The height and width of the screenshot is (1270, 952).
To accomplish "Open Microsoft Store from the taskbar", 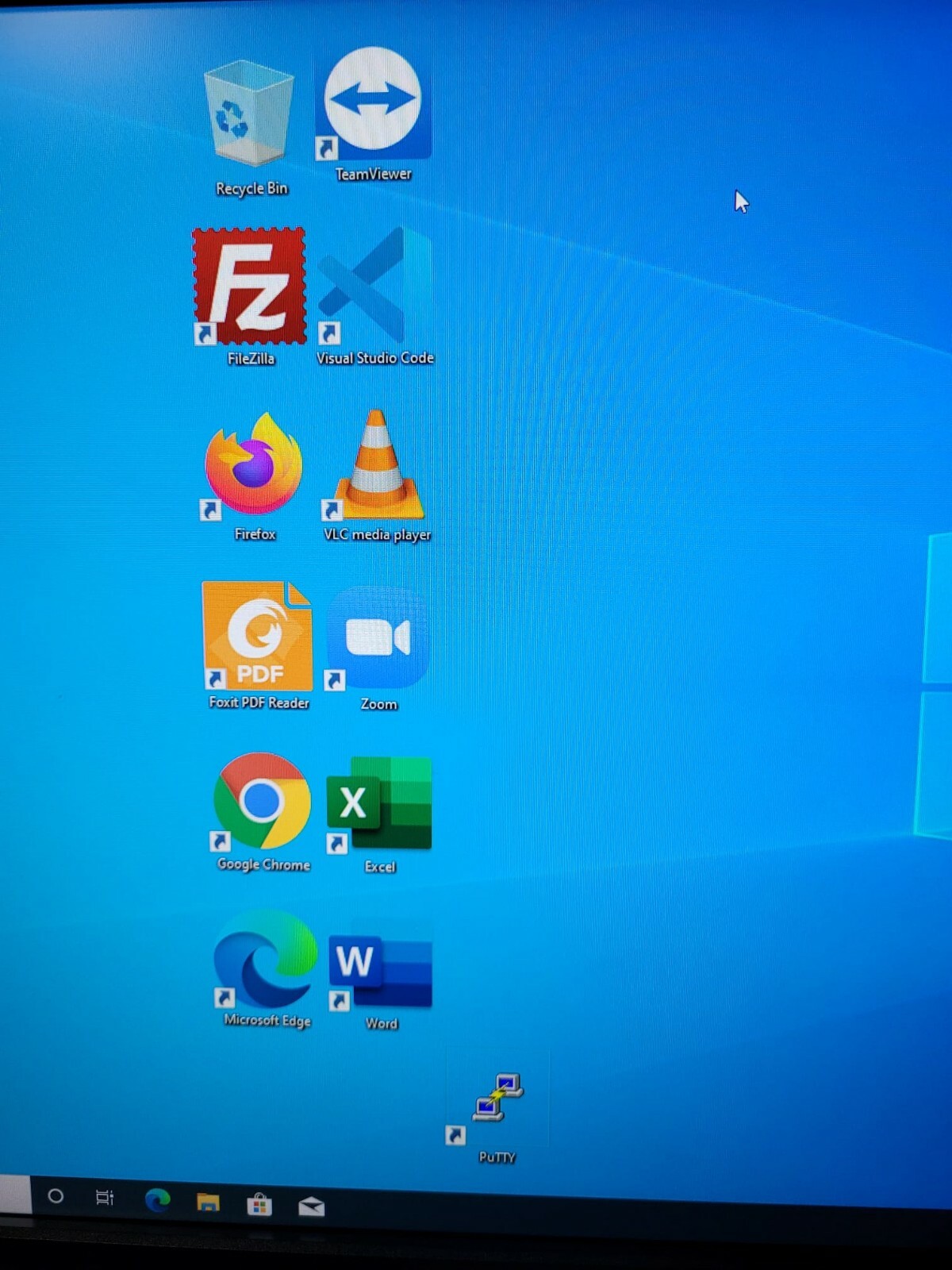I will click(259, 1205).
